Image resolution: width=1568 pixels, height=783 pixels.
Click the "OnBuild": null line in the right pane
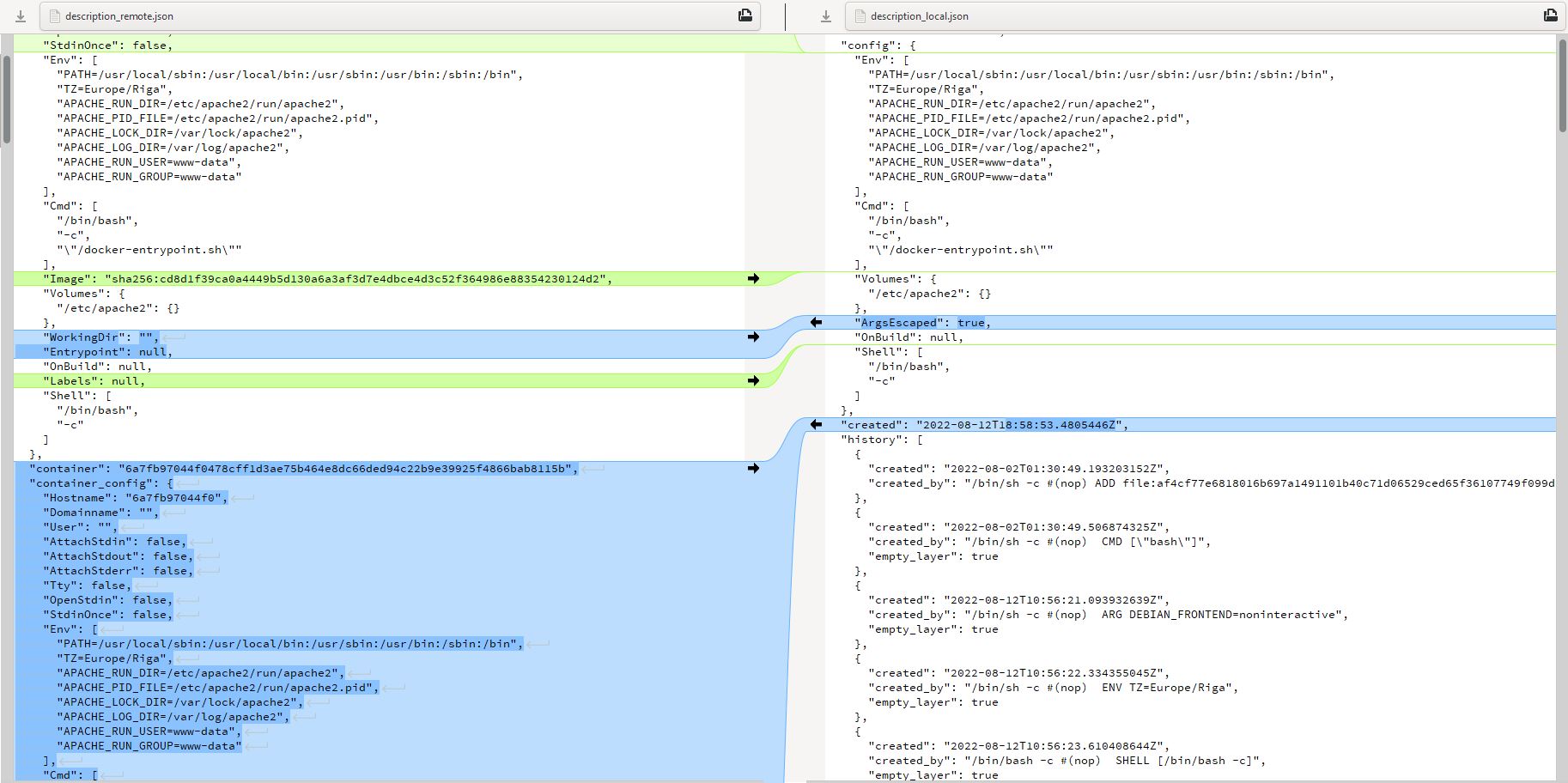coord(909,337)
